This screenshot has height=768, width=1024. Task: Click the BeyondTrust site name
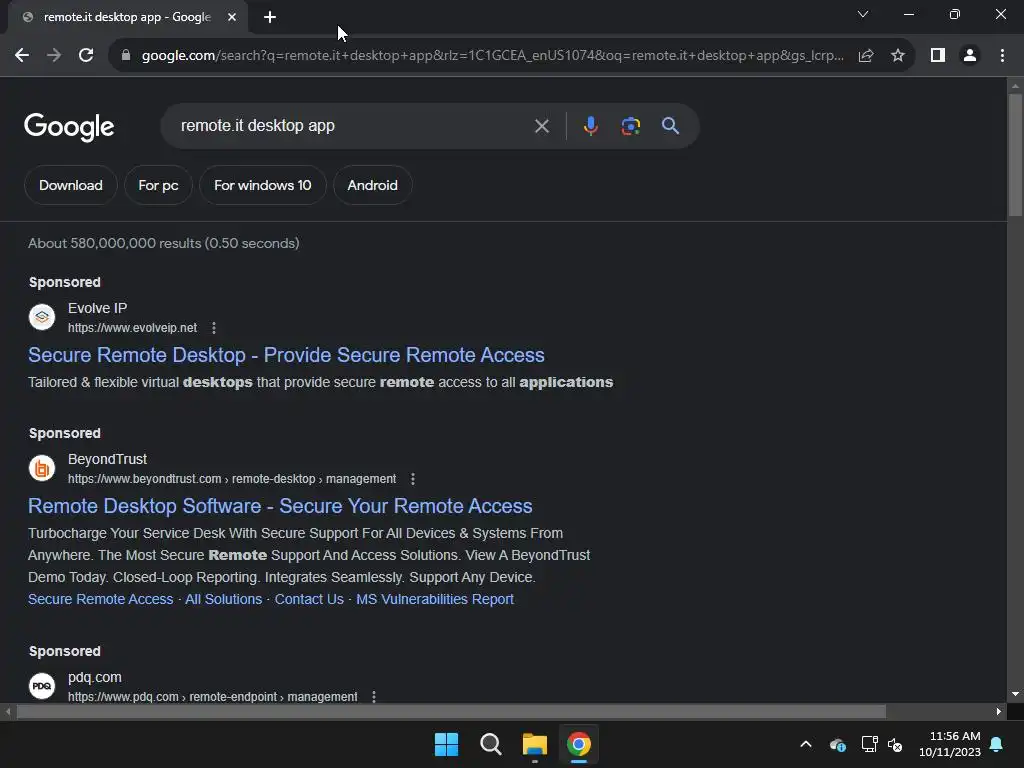[107, 459]
